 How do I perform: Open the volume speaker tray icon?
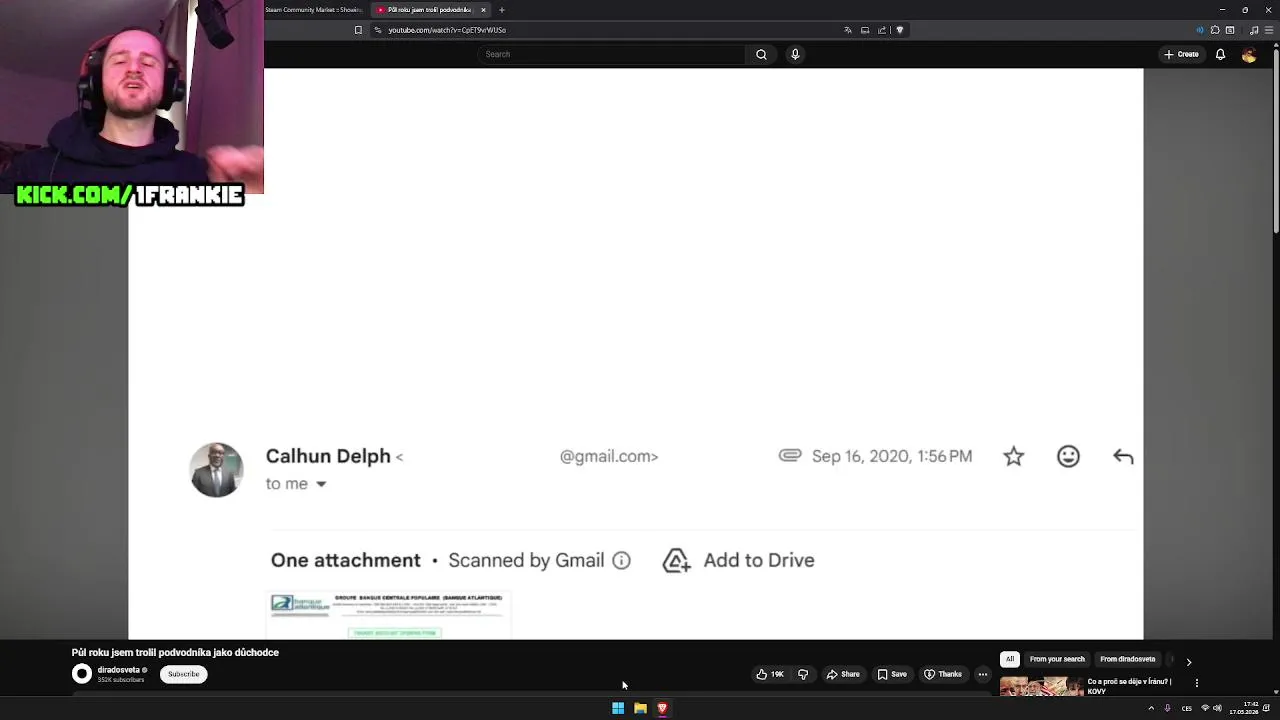coord(1218,708)
